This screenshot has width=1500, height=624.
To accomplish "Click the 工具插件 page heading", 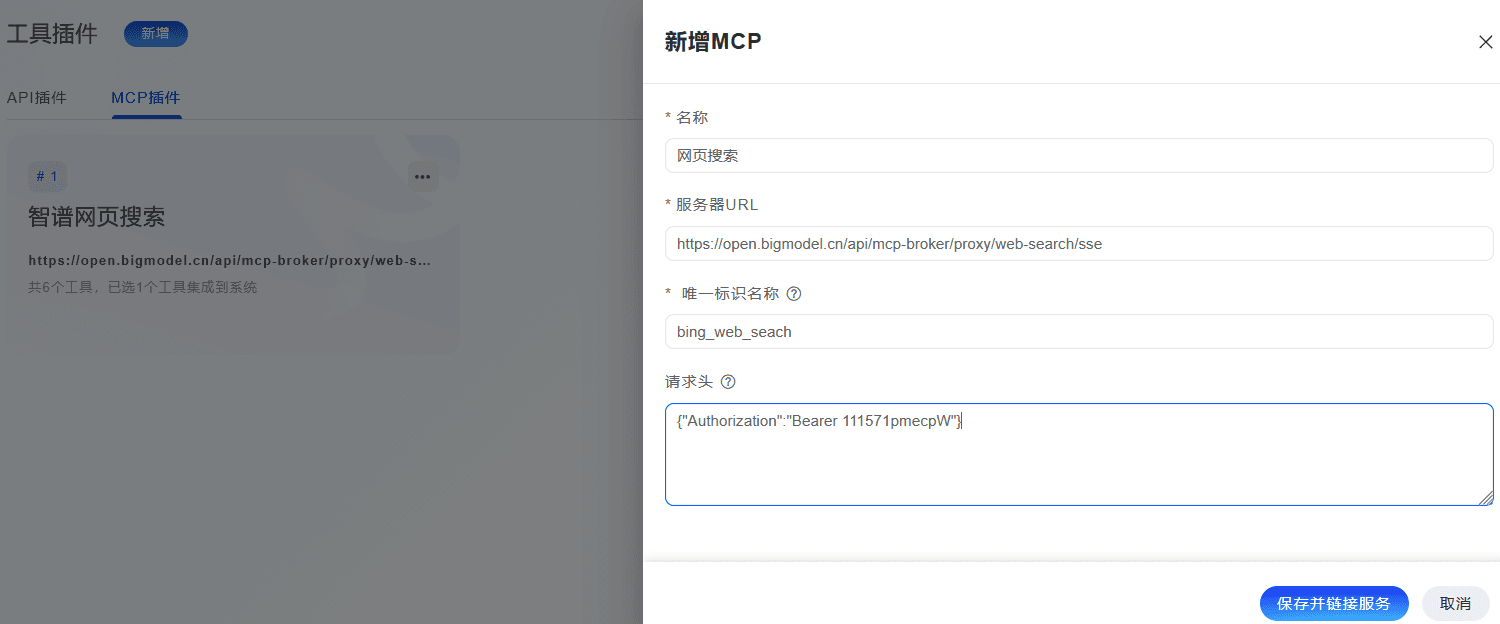I will 52,33.
